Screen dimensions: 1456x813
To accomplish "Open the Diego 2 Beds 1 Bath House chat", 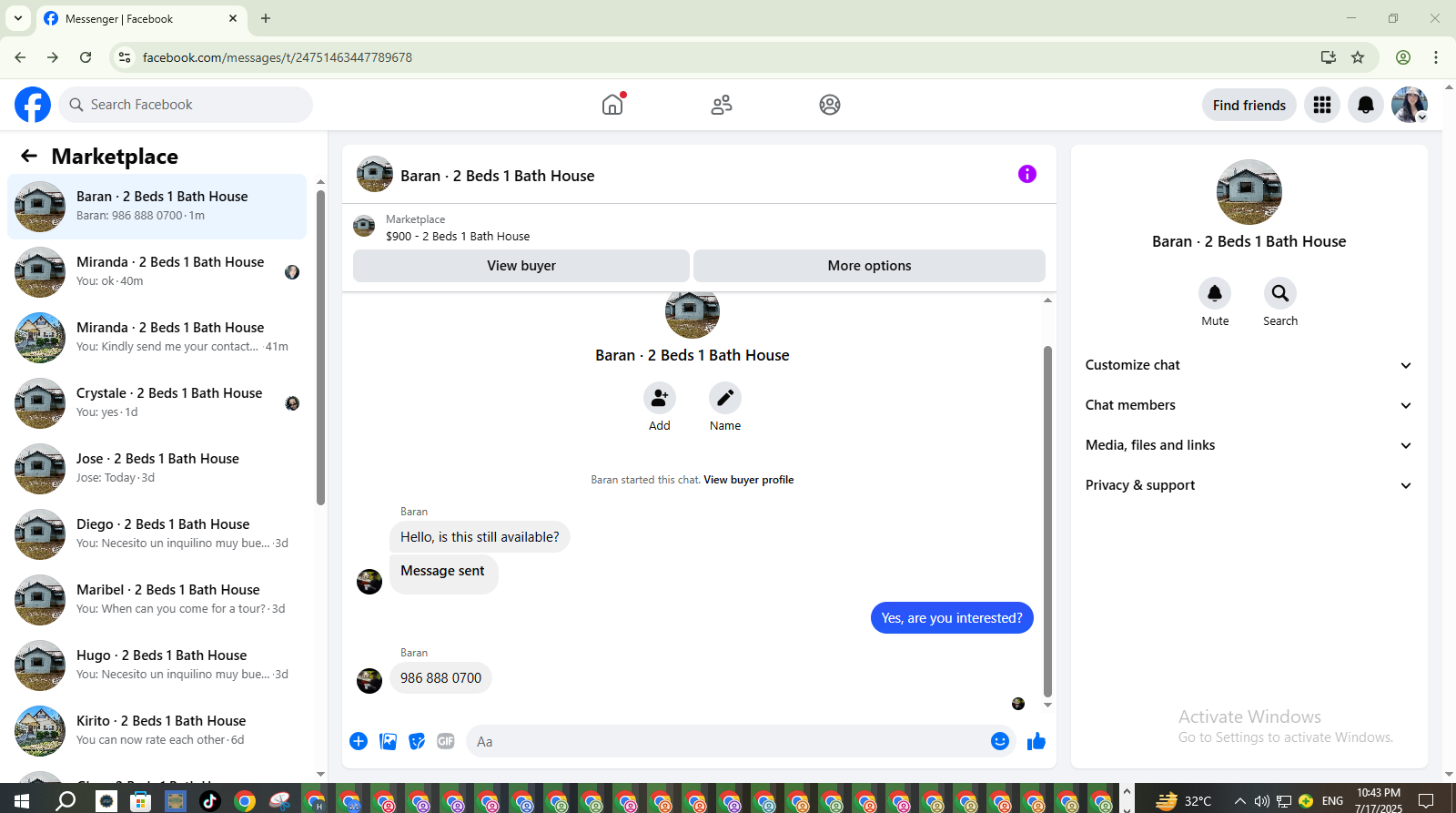I will point(157,534).
